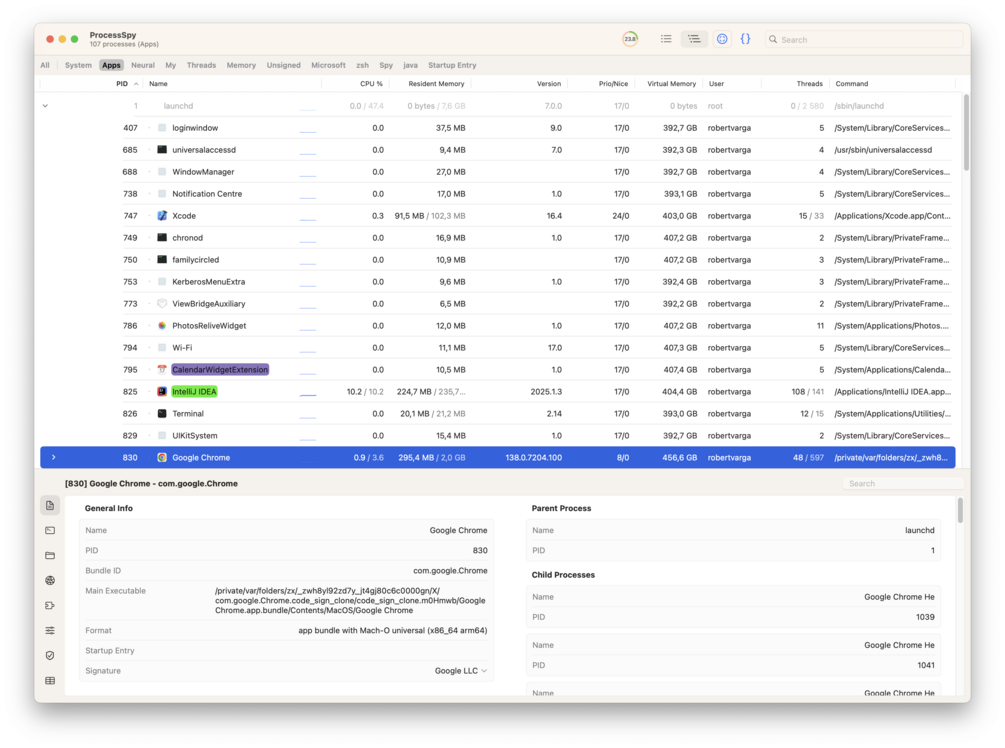Click the chronod black icon

pyautogui.click(x=162, y=238)
